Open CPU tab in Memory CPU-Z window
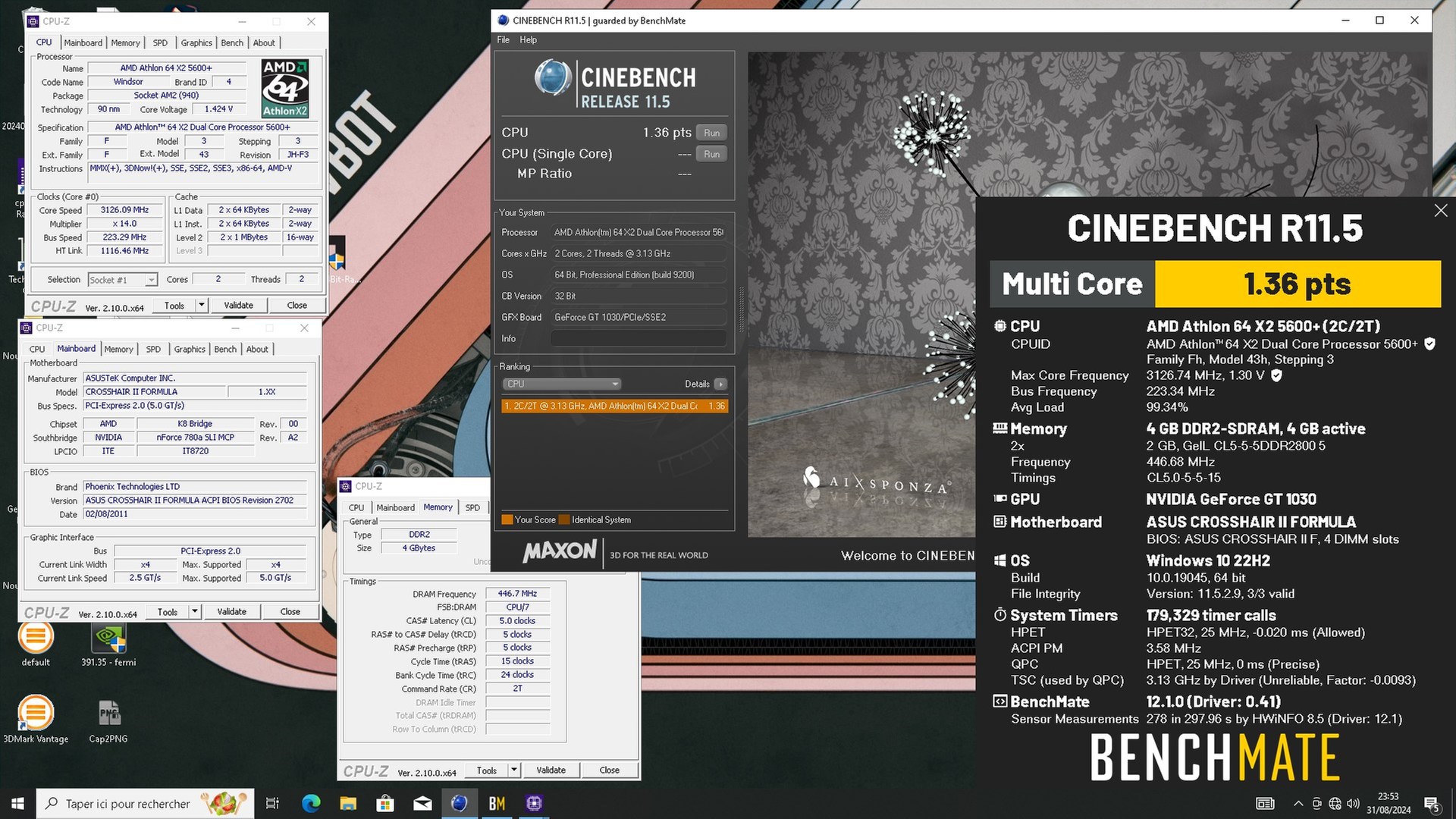The height and width of the screenshot is (819, 1456). click(x=356, y=507)
